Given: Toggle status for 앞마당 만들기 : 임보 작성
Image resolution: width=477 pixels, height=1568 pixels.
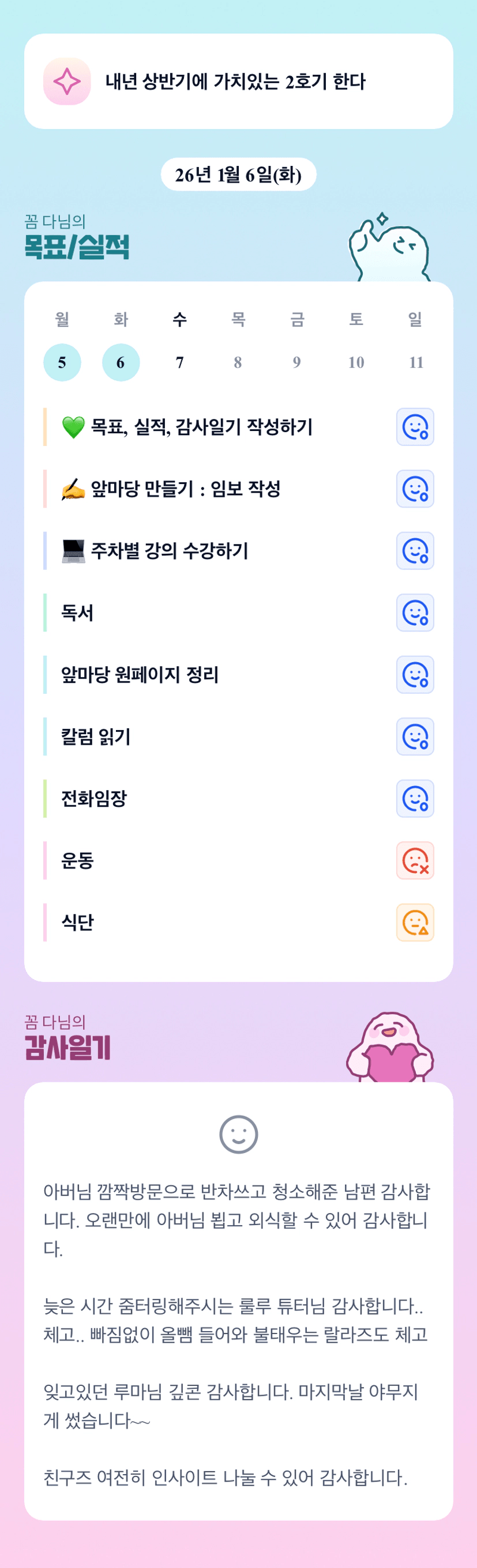Looking at the screenshot, I should pyautogui.click(x=415, y=489).
